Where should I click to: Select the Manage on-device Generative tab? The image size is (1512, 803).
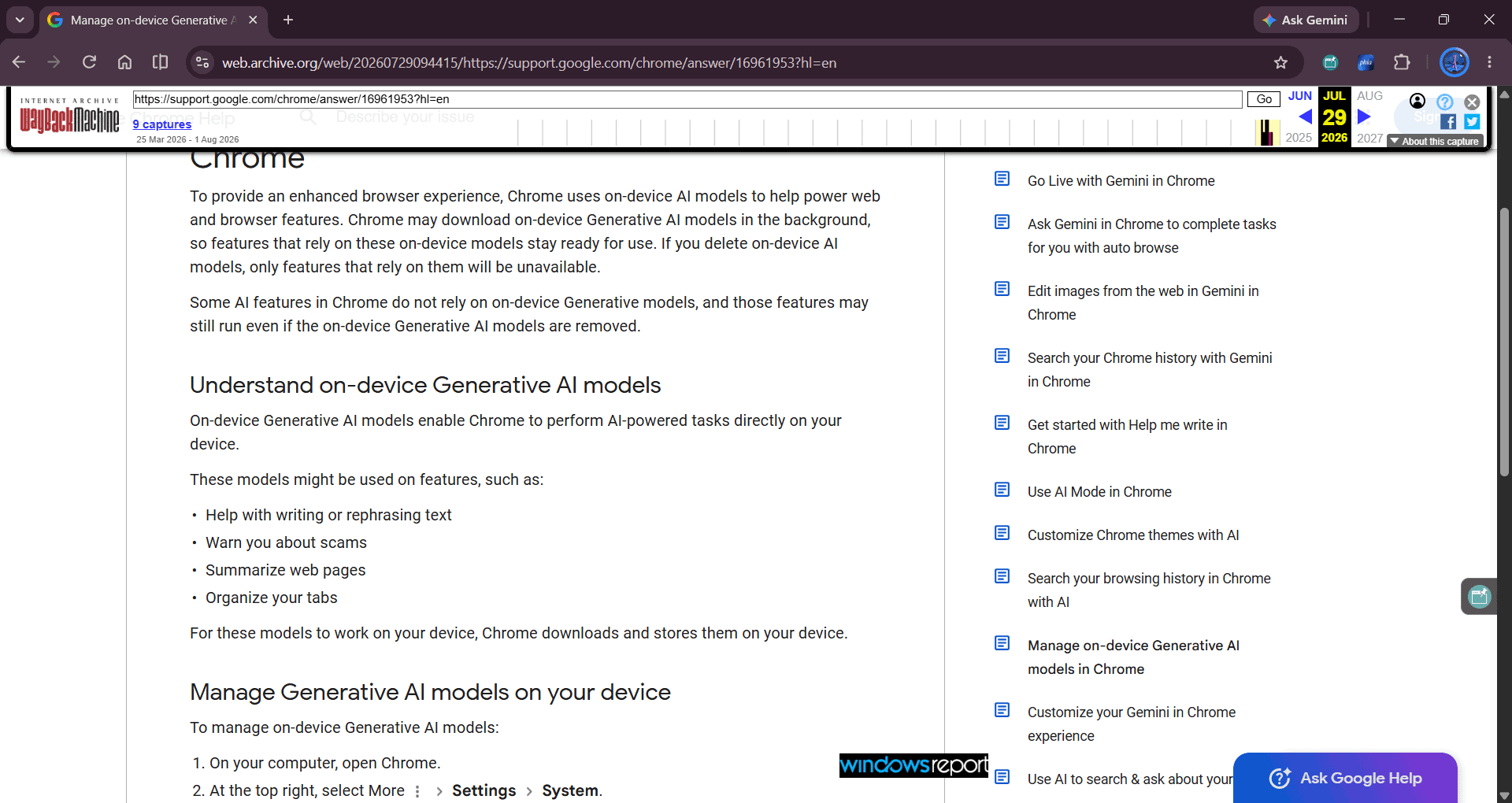coord(153,20)
